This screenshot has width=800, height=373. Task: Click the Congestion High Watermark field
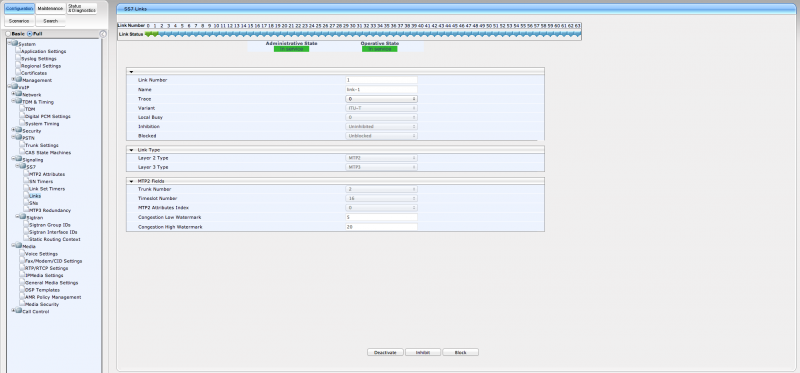click(382, 226)
